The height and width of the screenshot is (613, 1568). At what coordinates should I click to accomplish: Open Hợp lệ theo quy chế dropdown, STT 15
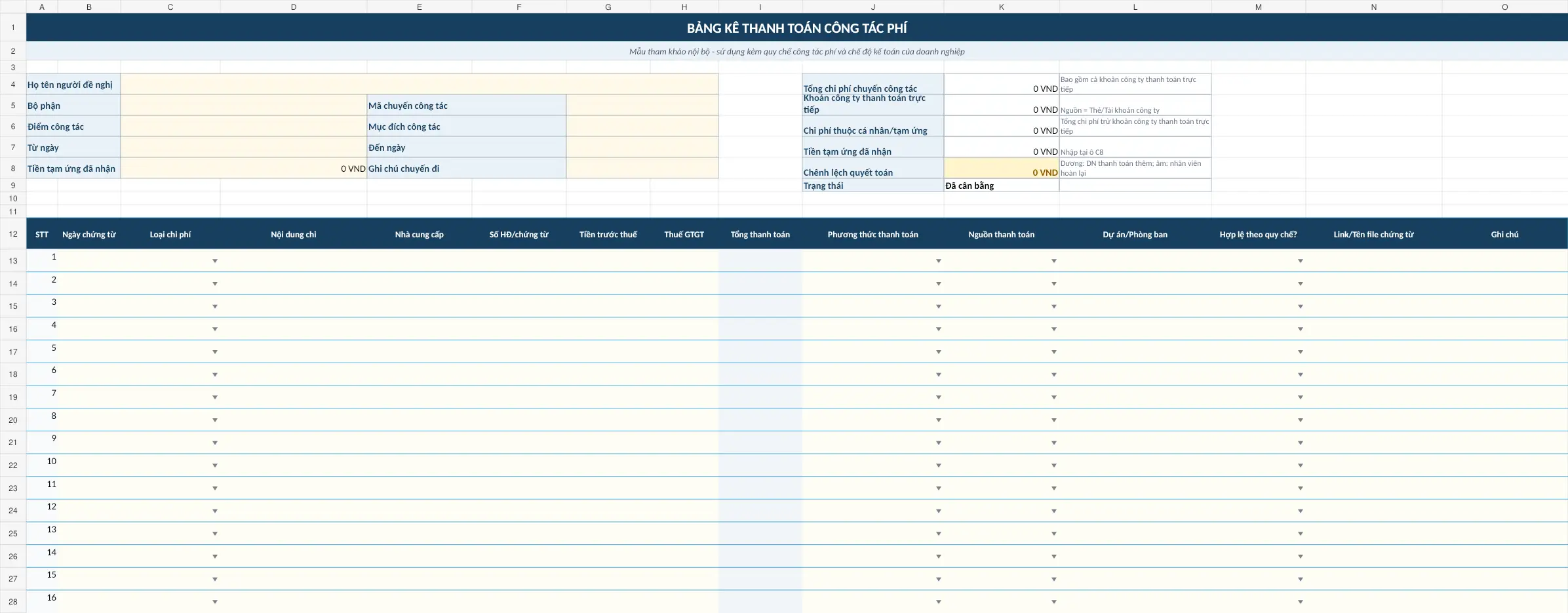tap(1300, 579)
